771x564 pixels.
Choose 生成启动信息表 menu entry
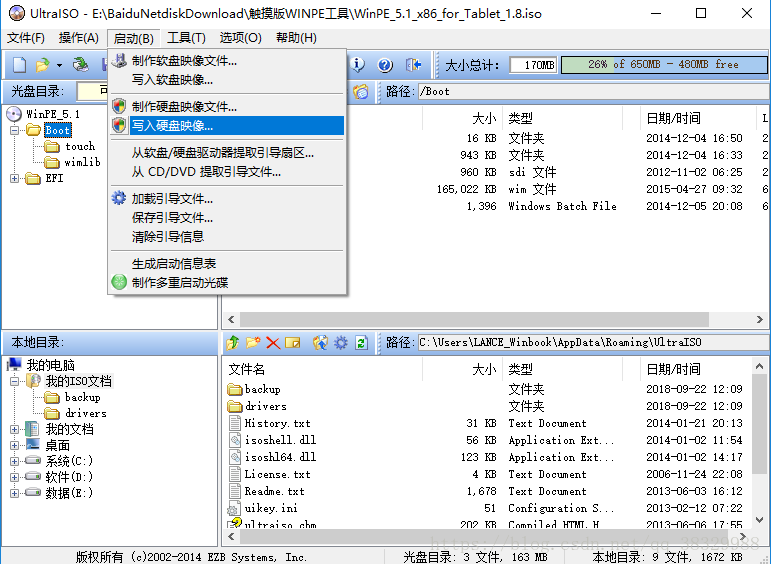coord(227,264)
